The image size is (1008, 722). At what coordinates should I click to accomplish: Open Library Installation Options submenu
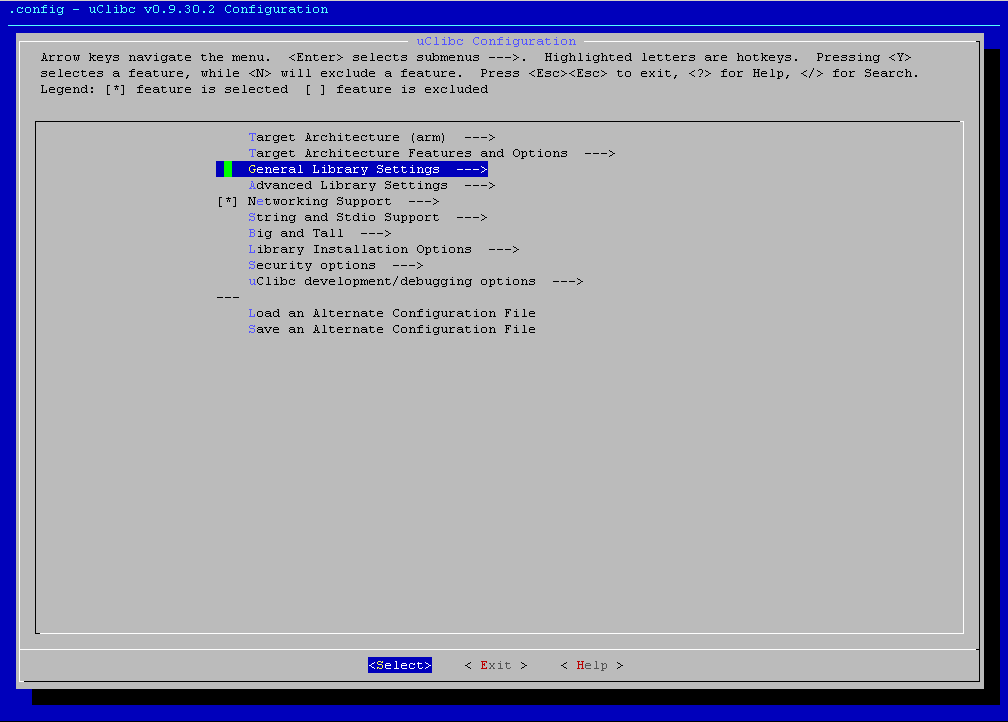pos(384,249)
